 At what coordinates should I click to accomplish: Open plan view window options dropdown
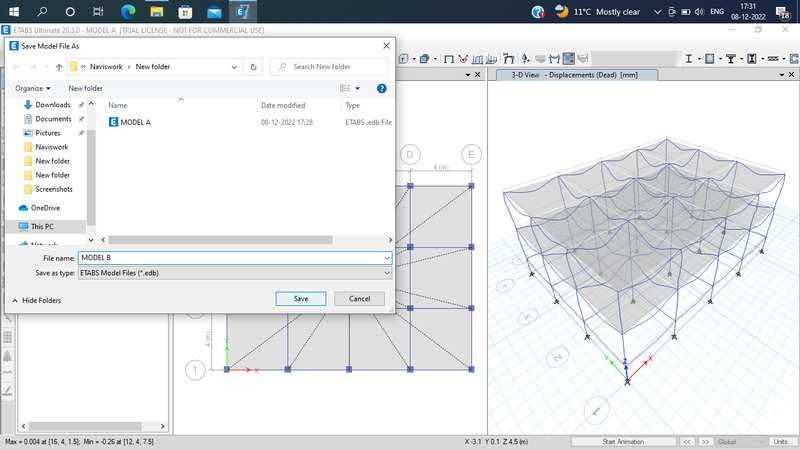tap(467, 74)
